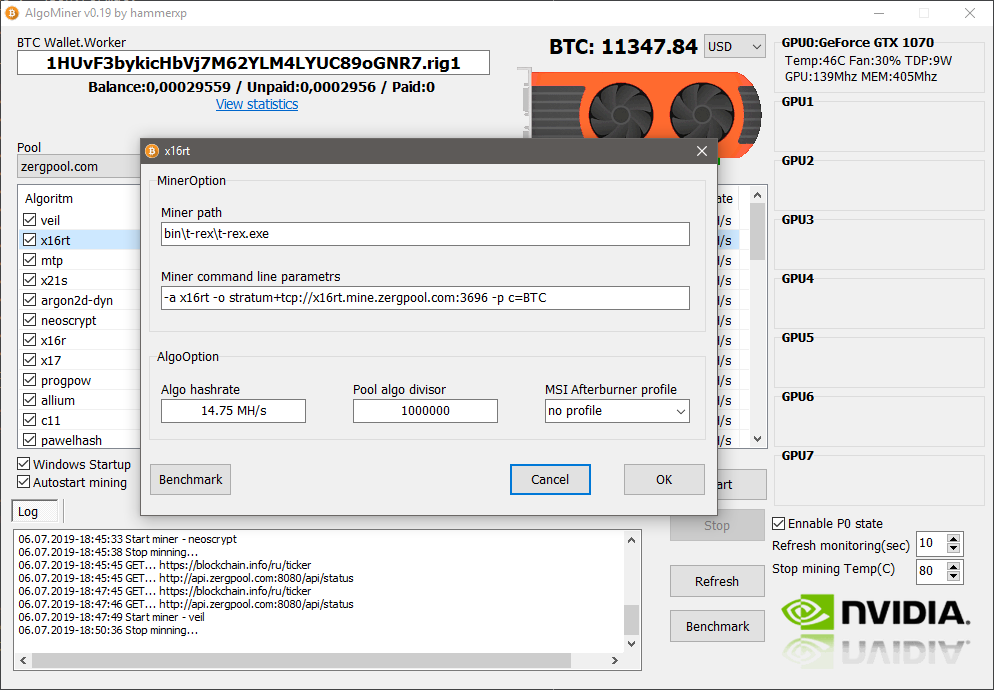Open View statistics link
Image resolution: width=994 pixels, height=690 pixels.
257,104
